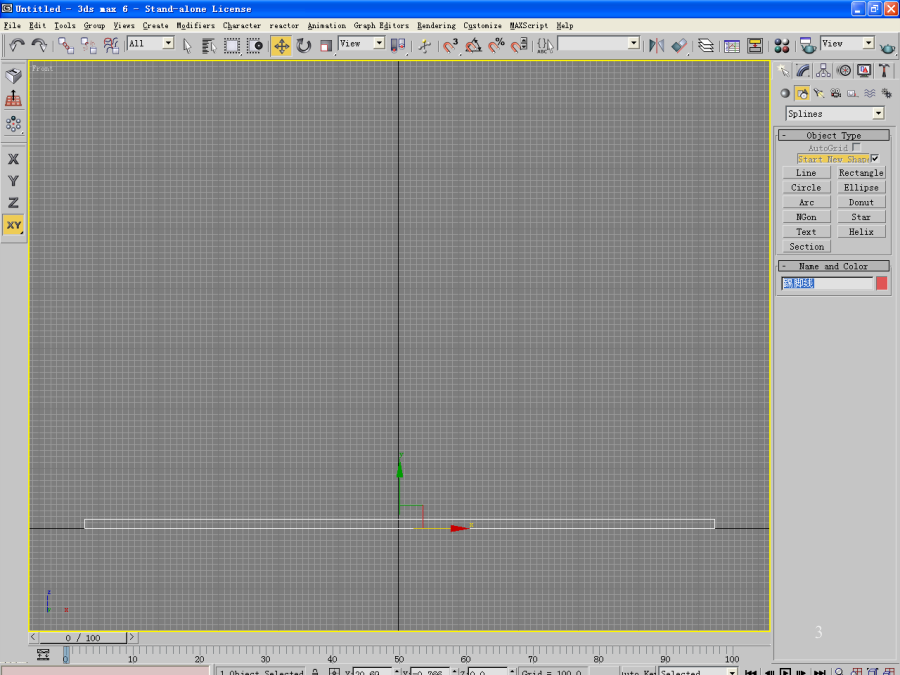Click Bind to Space Warp icon
The height and width of the screenshot is (675, 900).
(x=111, y=45)
